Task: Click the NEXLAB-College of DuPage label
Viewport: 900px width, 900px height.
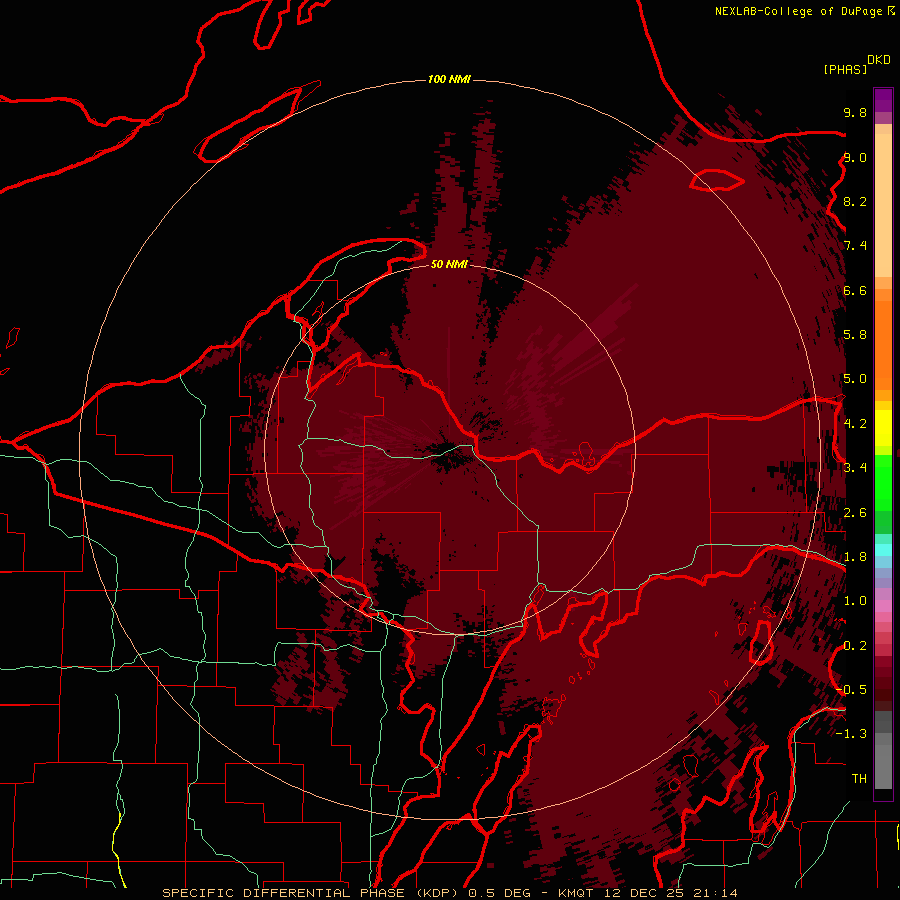Action: coord(798,11)
